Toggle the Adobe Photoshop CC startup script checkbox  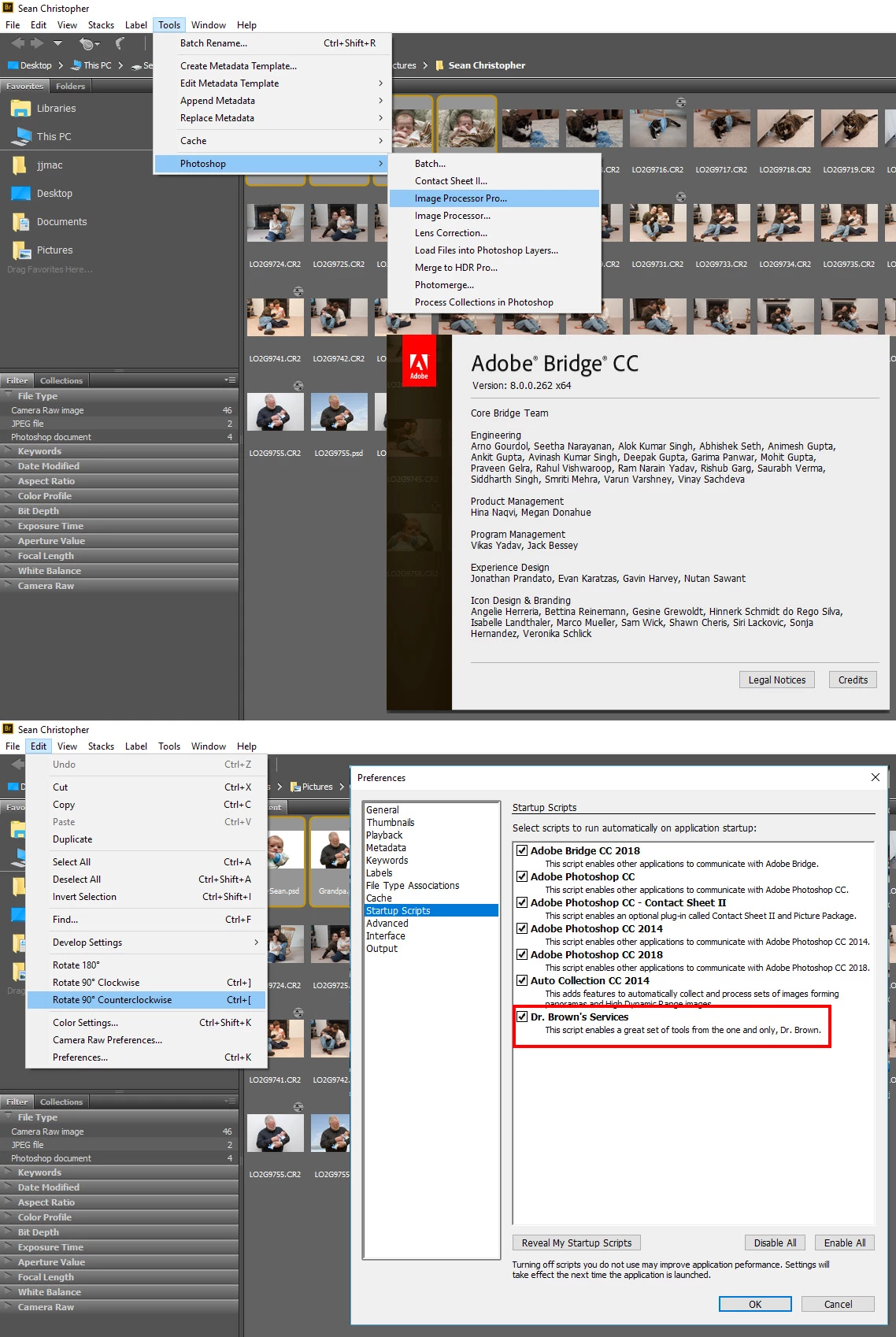521,876
